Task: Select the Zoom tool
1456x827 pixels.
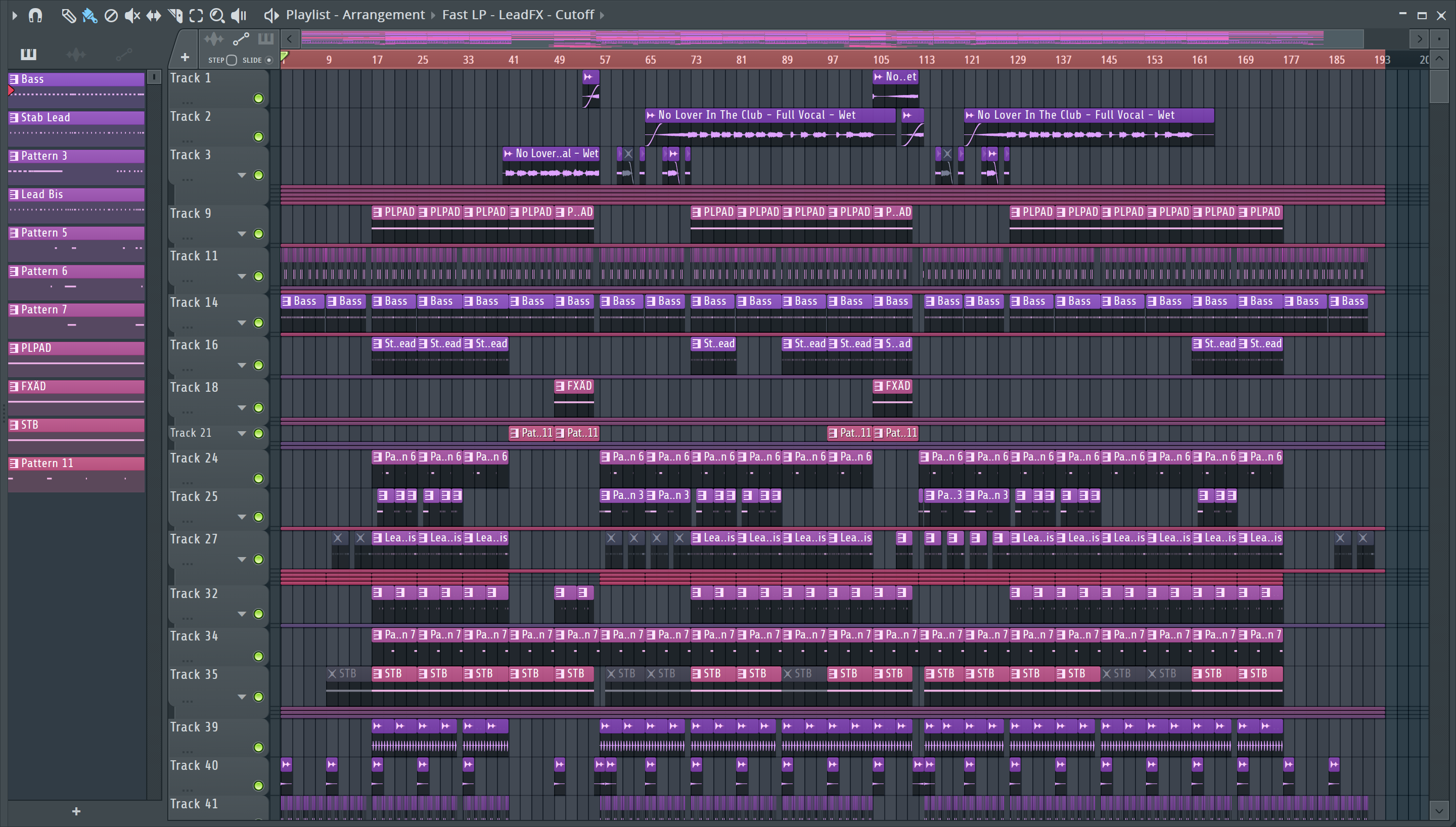Action: 217,15
